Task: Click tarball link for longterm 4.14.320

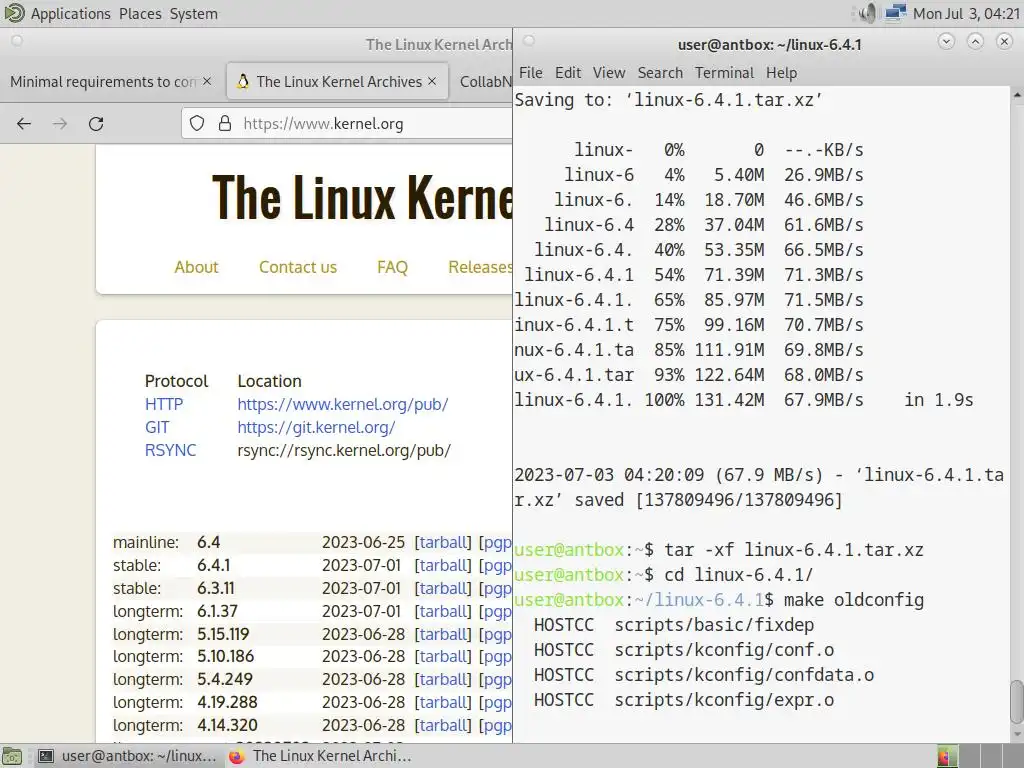Action: pyautogui.click(x=443, y=725)
